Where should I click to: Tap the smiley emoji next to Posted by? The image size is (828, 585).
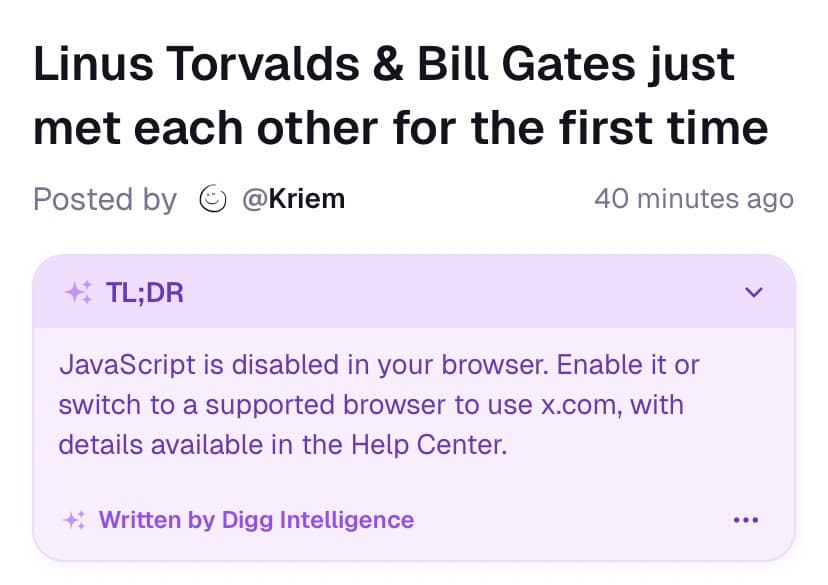pyautogui.click(x=214, y=199)
